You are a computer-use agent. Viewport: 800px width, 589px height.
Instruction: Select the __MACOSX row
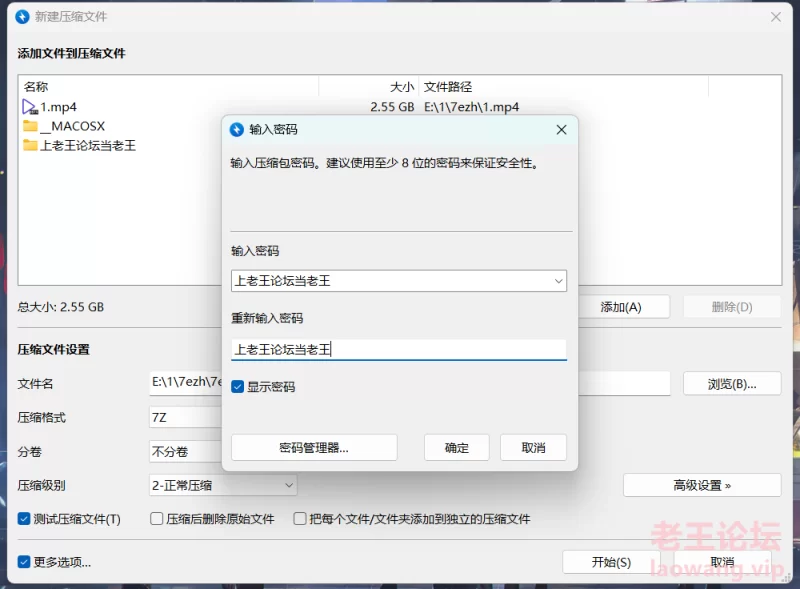pos(72,126)
